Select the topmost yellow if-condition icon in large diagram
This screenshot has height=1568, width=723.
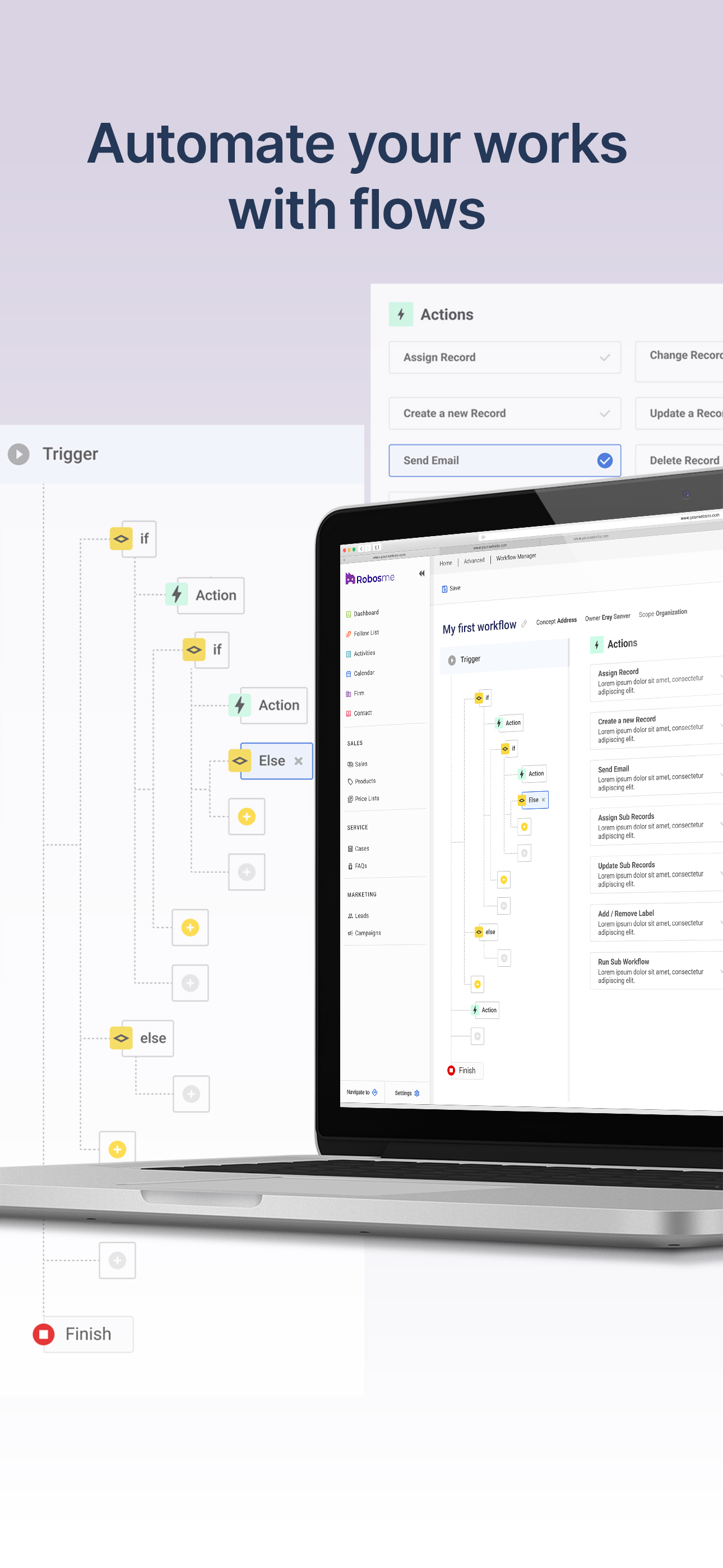pyautogui.click(x=121, y=539)
